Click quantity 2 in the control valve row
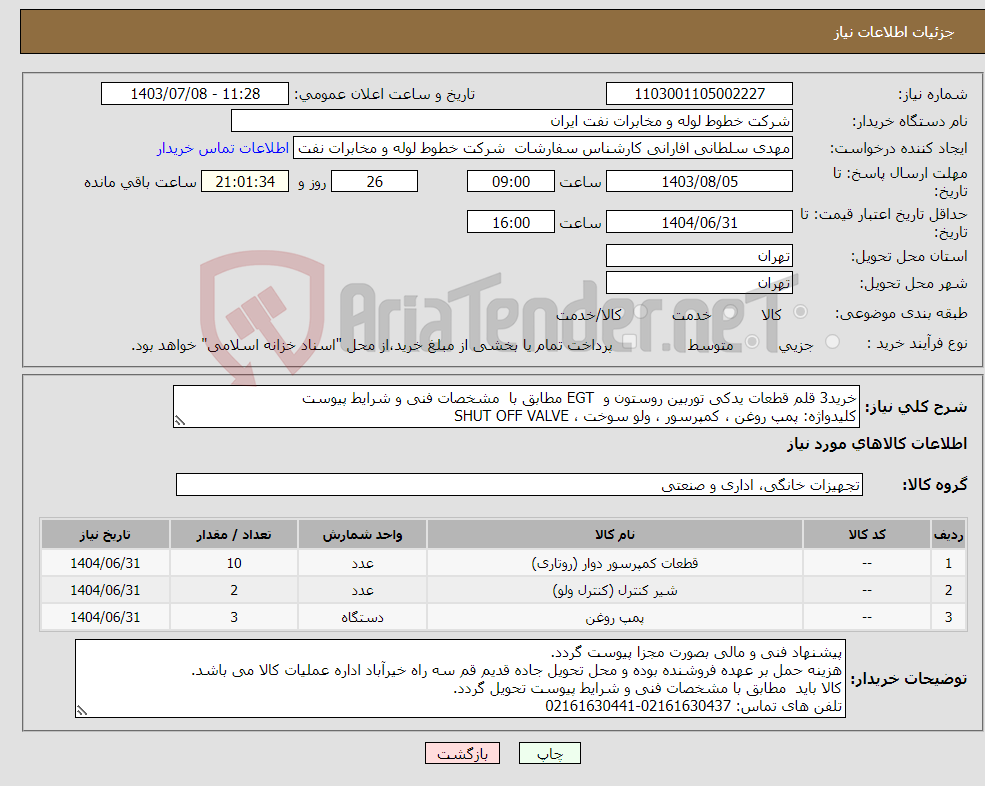This screenshot has width=985, height=786. (x=234, y=590)
